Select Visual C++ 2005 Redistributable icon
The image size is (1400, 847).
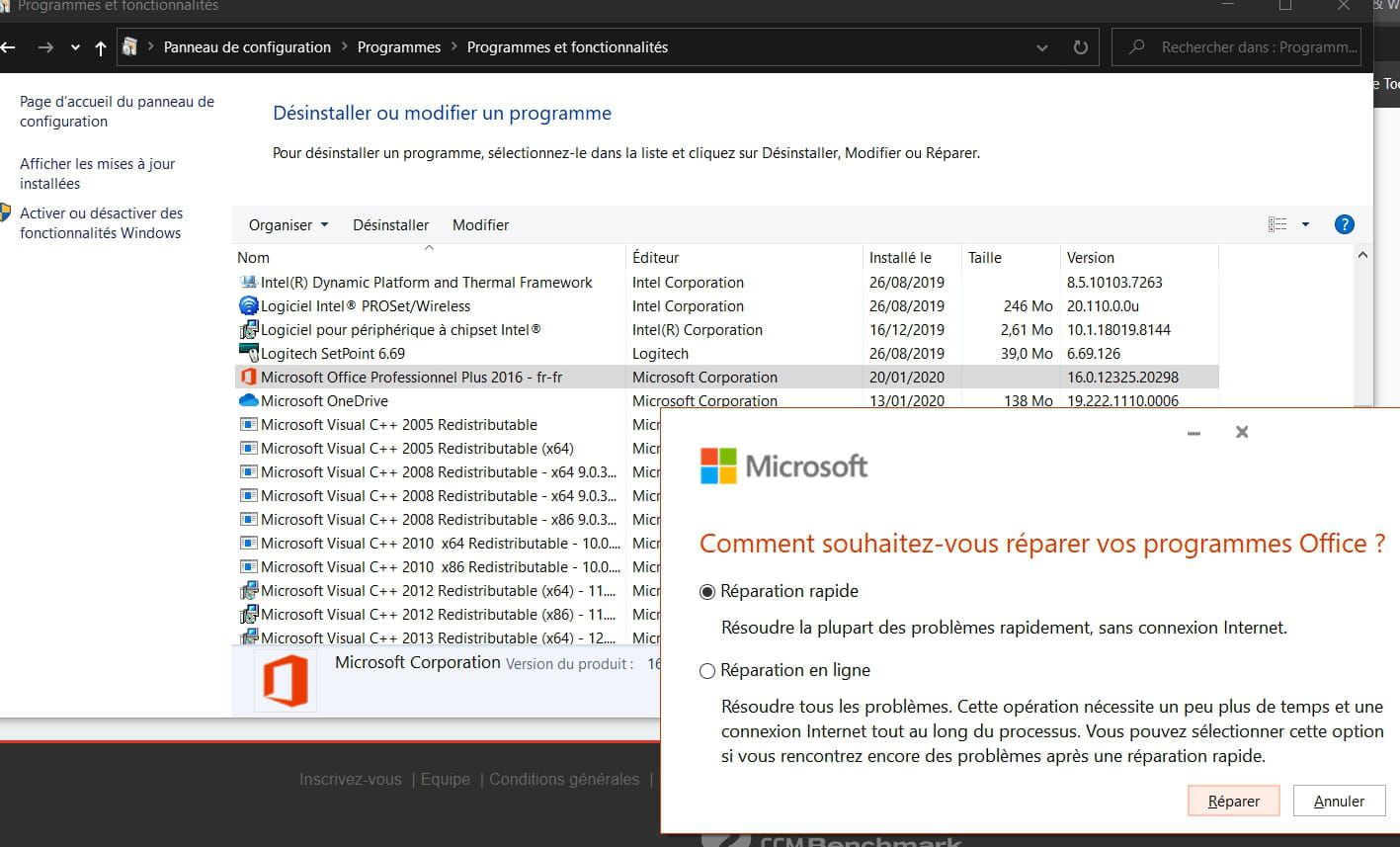(249, 425)
